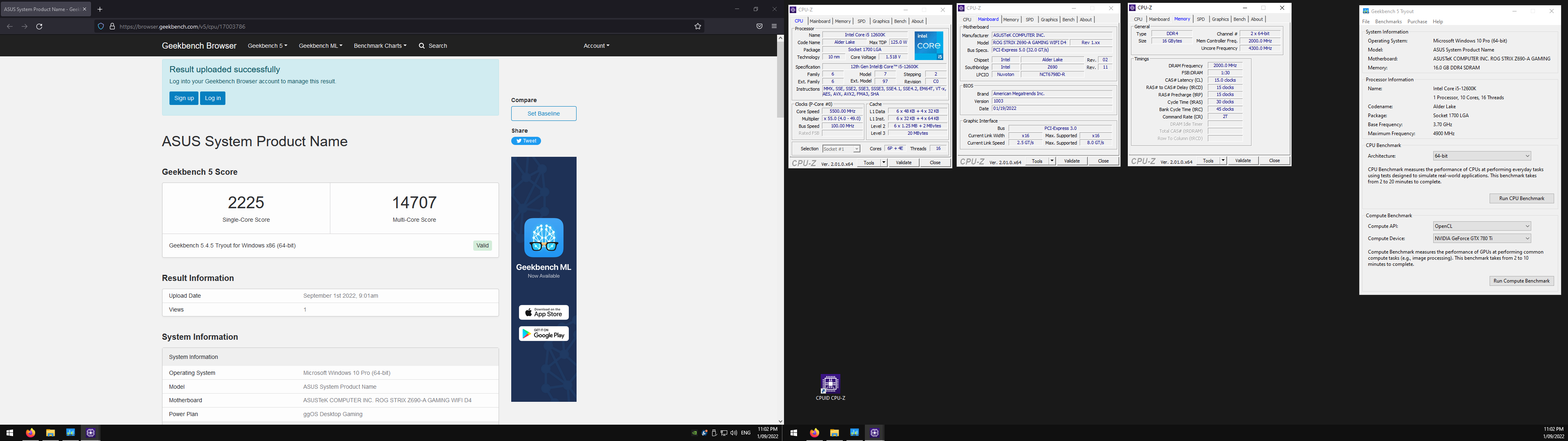Click the Set Baseline button
1568x441 pixels.
click(543, 113)
